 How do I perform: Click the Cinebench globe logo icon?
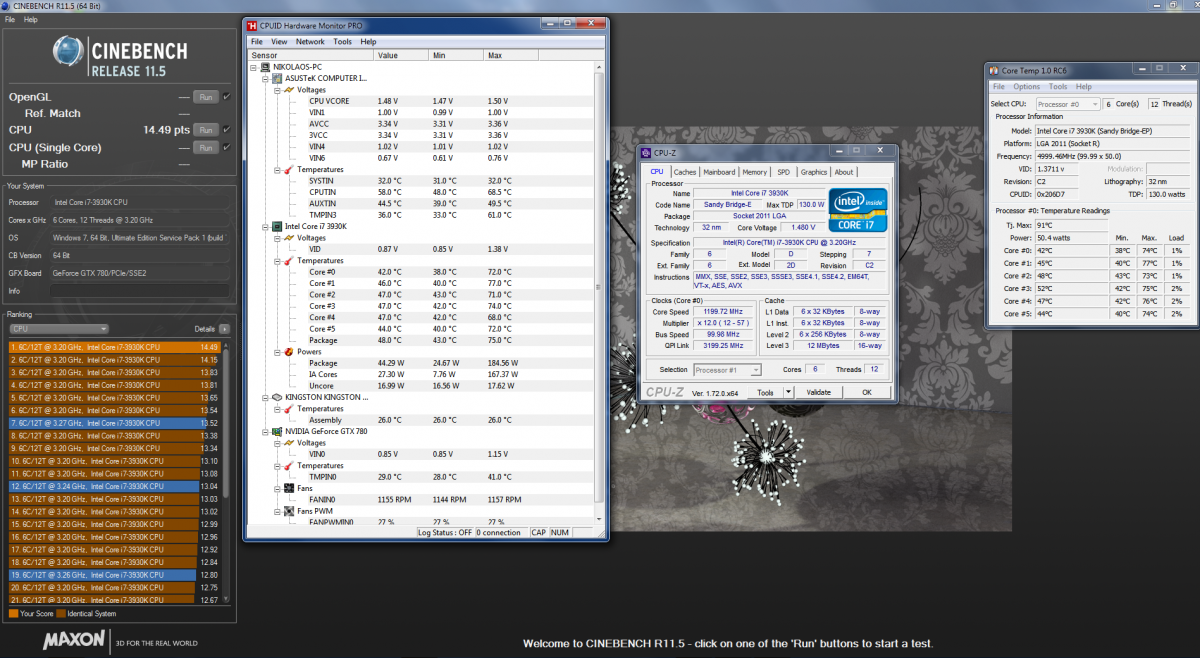tap(69, 52)
